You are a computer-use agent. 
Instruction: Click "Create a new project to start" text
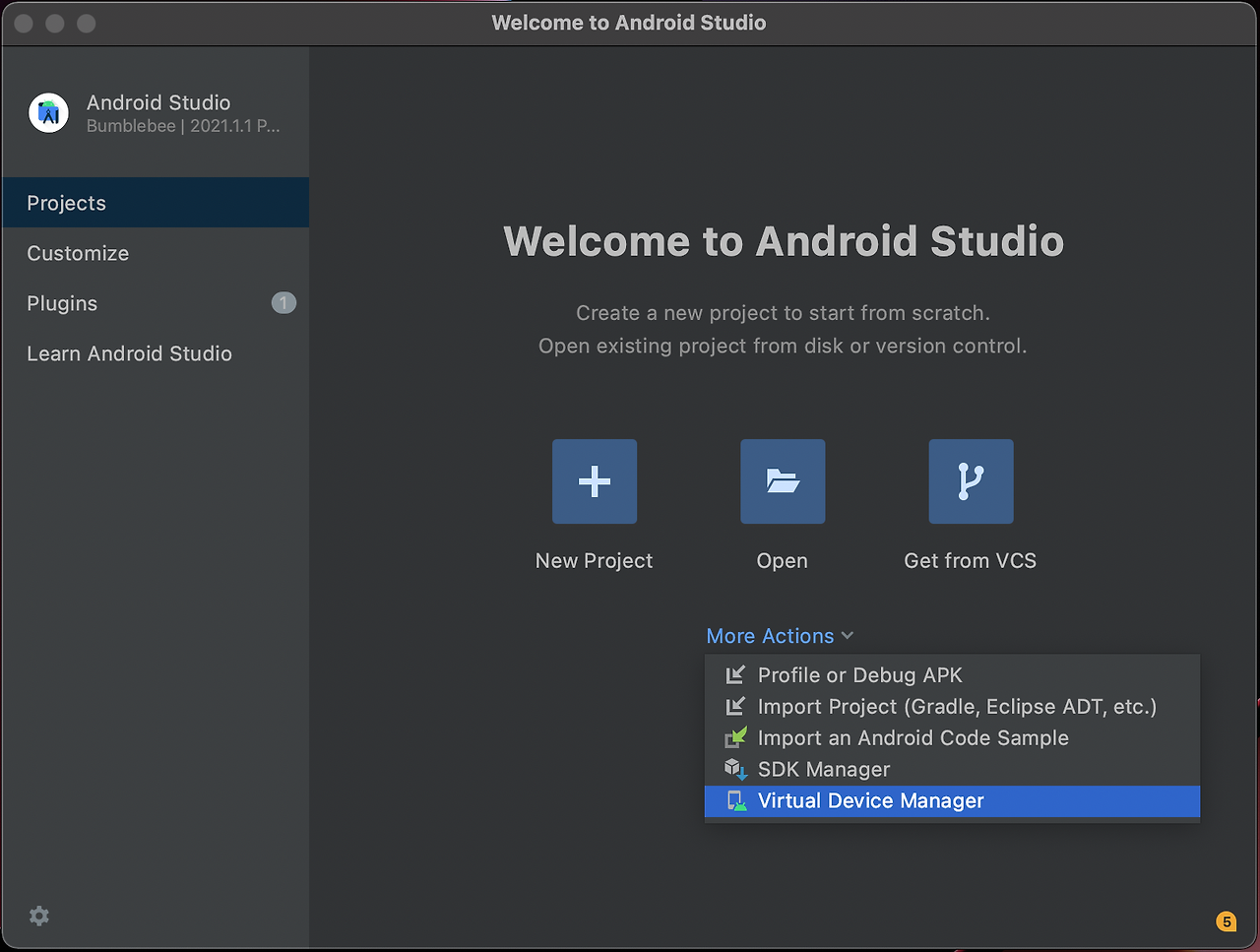click(x=783, y=313)
